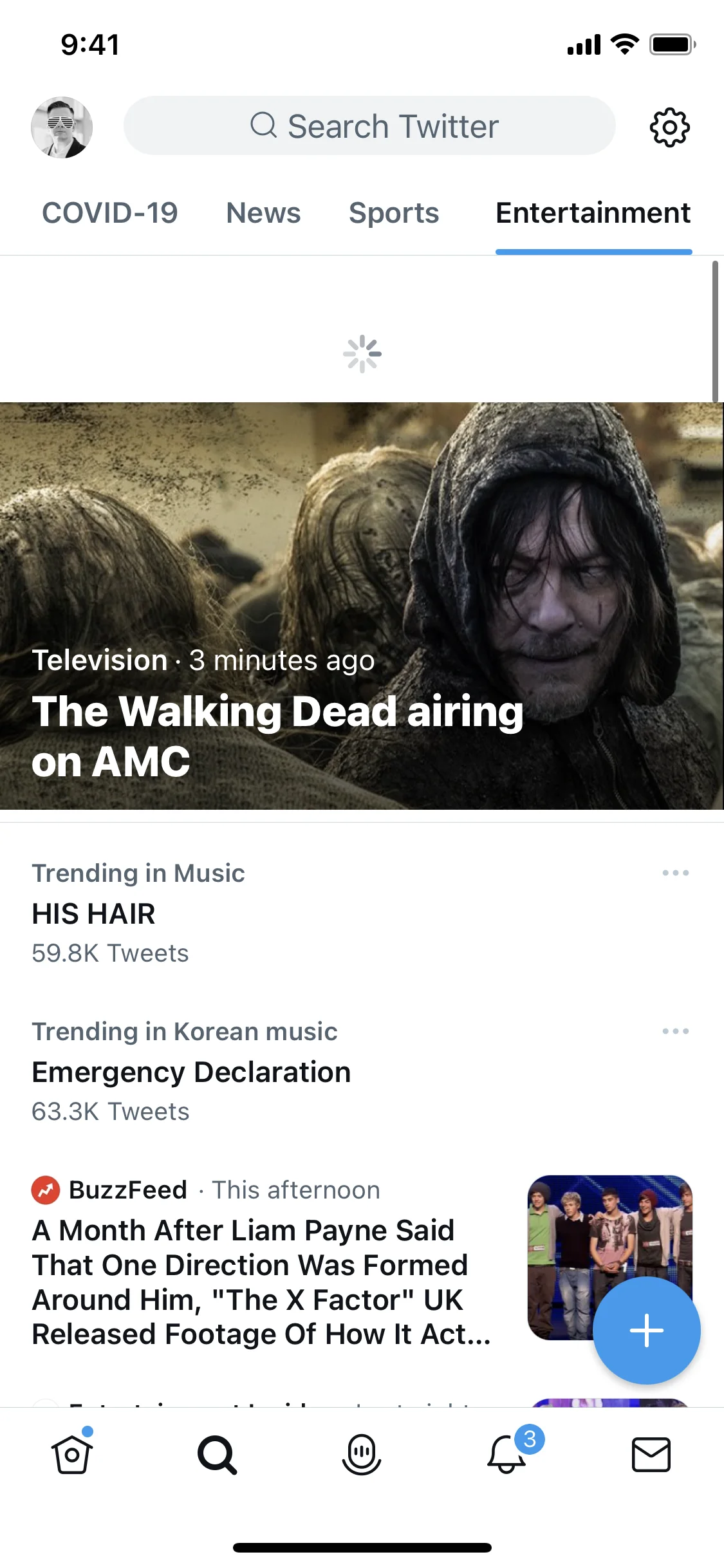Image resolution: width=724 pixels, height=1568 pixels.
Task: Expand the Search Twitter field
Action: click(370, 126)
